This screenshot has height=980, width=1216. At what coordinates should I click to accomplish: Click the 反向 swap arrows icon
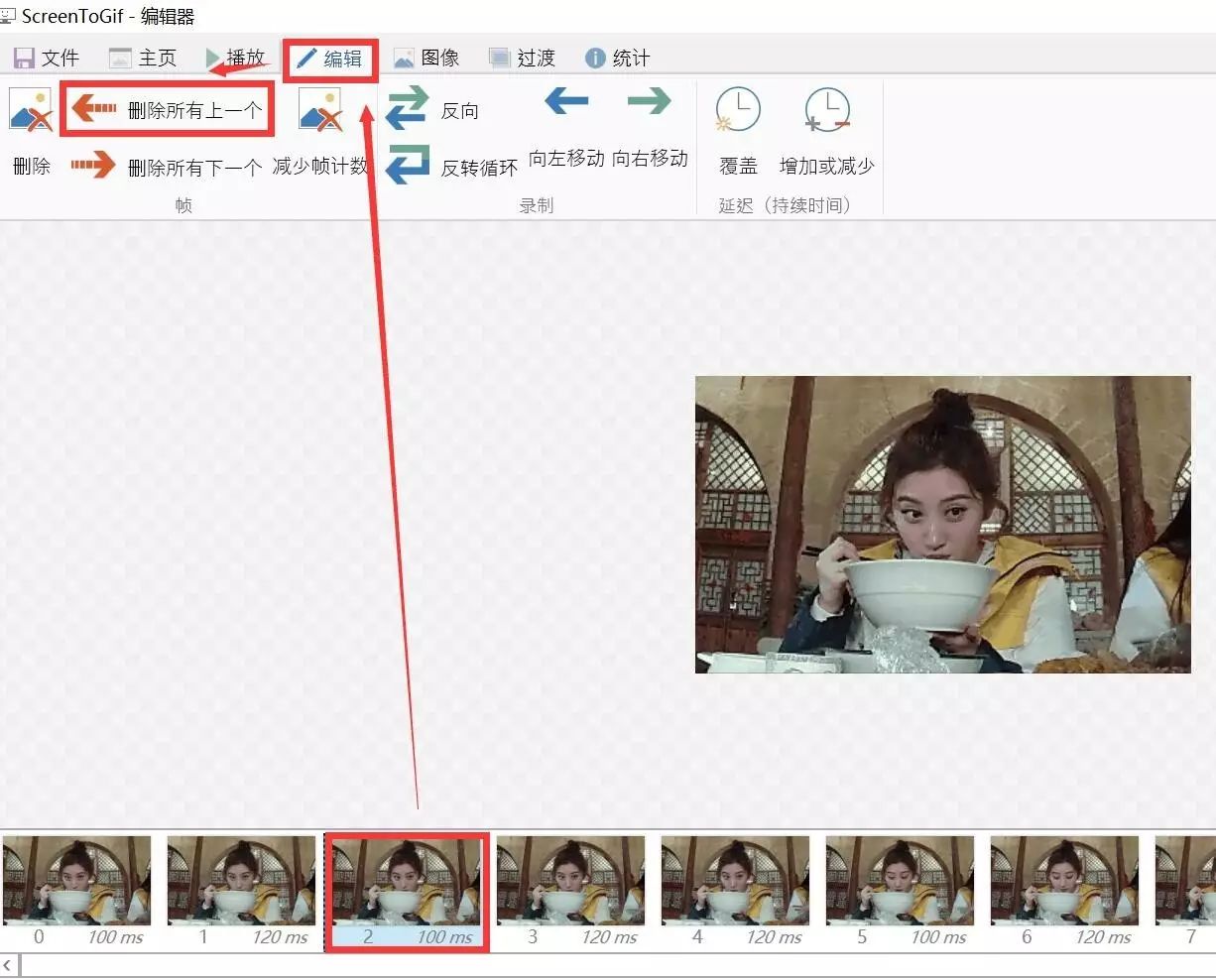pos(407,108)
